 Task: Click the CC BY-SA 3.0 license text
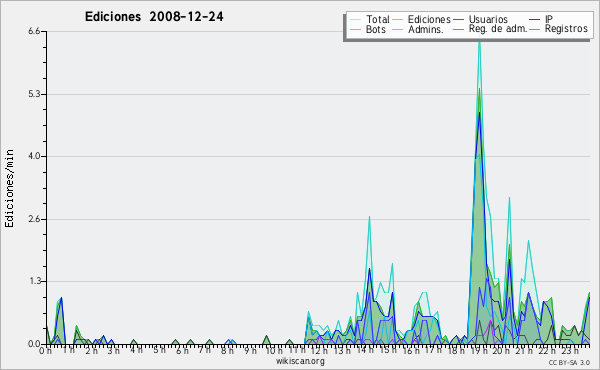(569, 363)
